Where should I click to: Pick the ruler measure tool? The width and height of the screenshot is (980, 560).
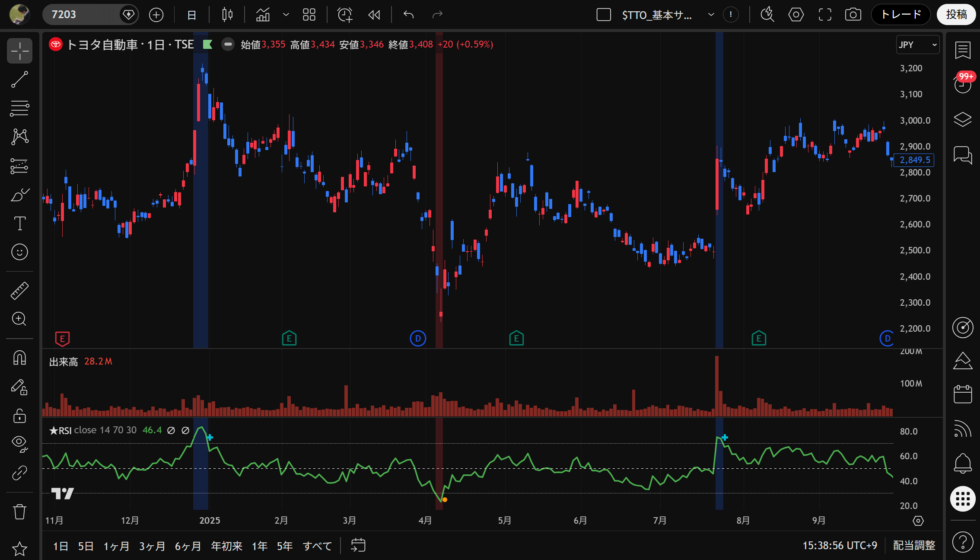(x=19, y=291)
